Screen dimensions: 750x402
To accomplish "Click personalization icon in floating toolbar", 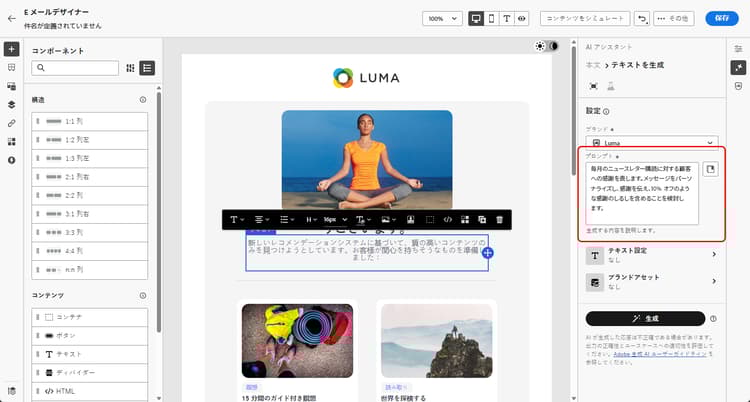I will coord(410,220).
